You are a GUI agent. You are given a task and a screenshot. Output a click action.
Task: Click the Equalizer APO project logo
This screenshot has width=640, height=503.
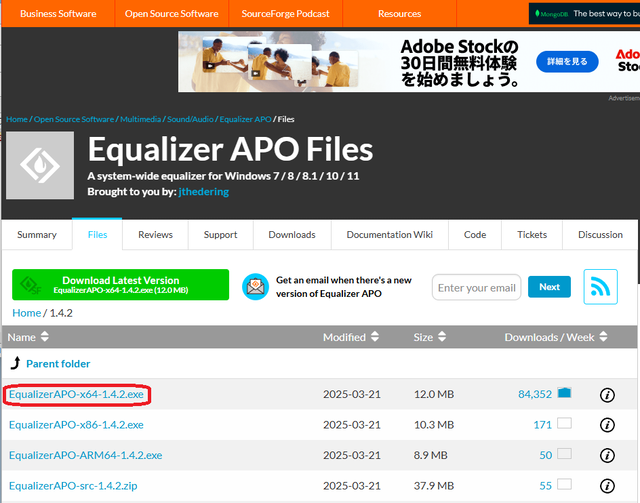click(x=40, y=165)
